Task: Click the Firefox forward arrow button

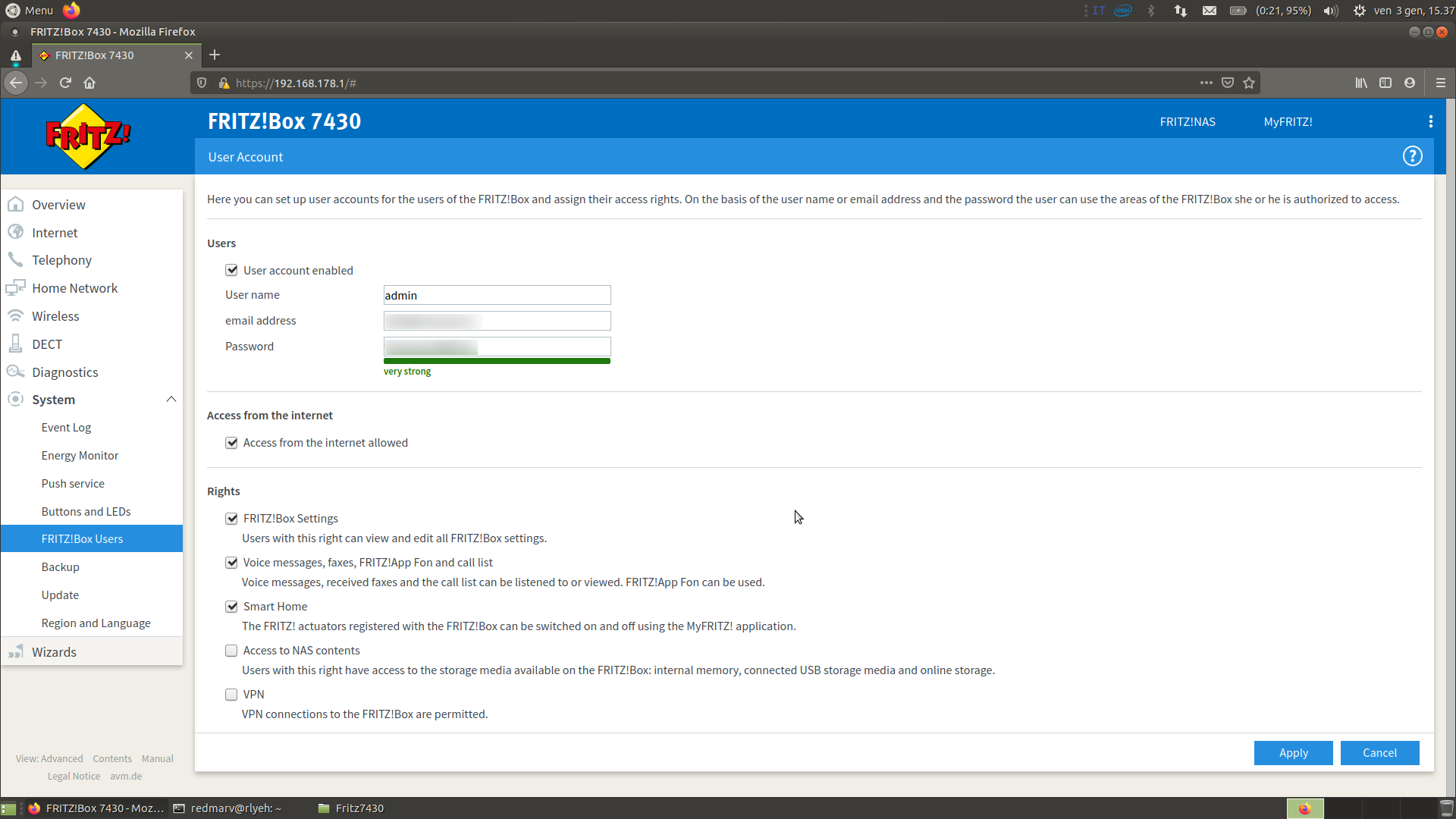Action: click(x=41, y=83)
